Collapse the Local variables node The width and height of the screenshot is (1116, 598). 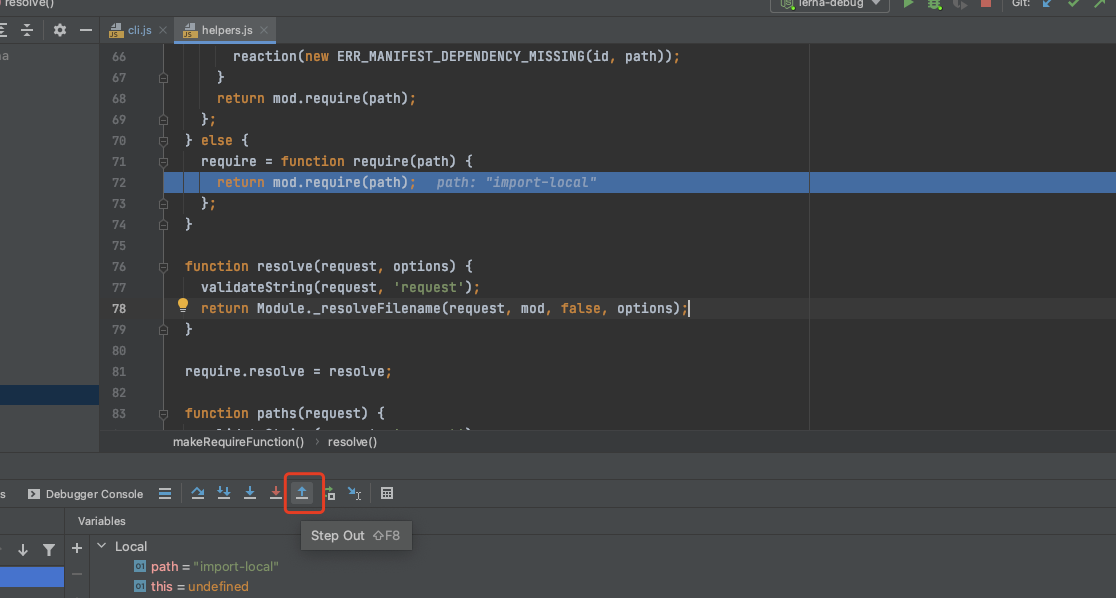point(102,546)
